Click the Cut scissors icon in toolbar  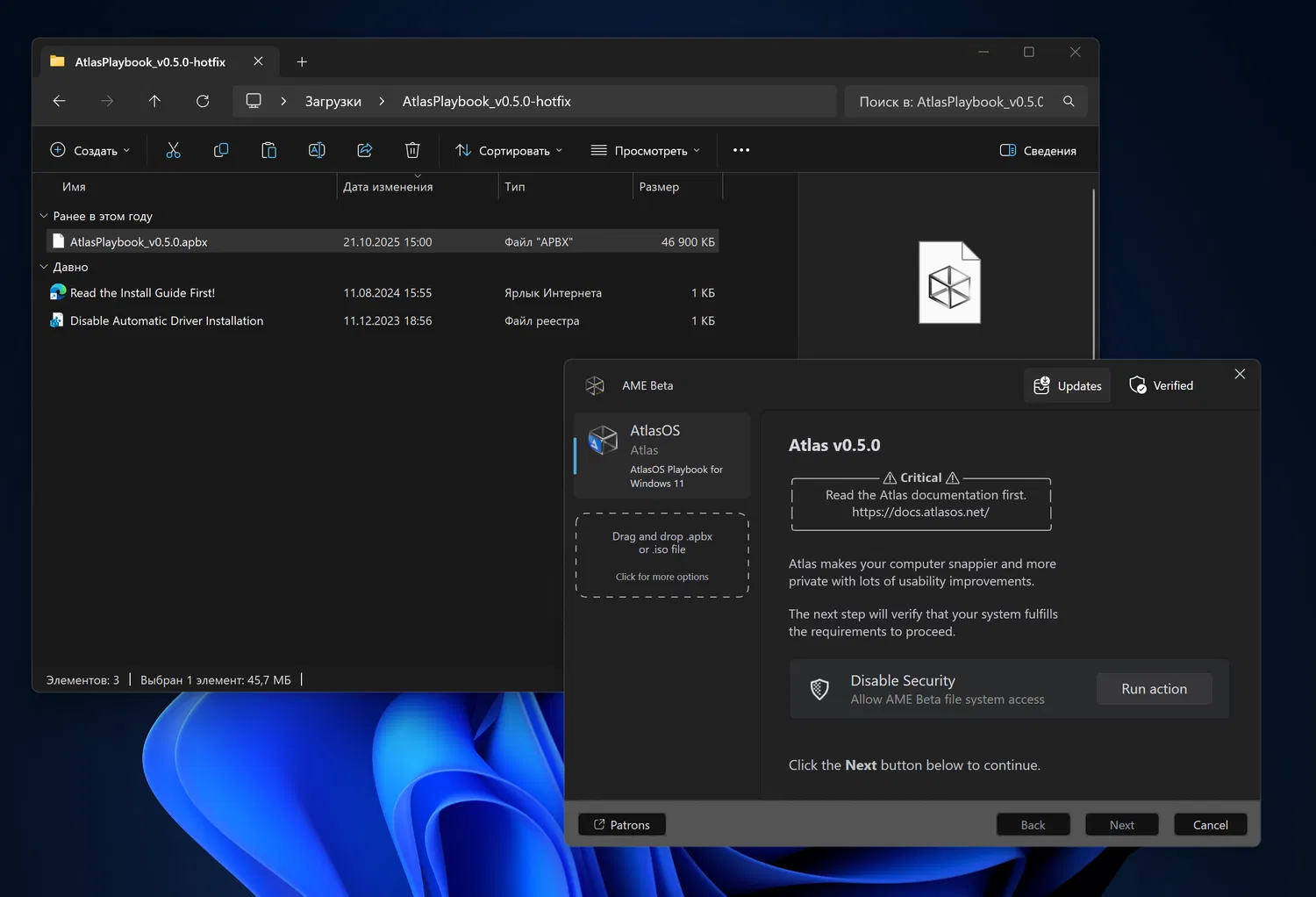pyautogui.click(x=174, y=150)
